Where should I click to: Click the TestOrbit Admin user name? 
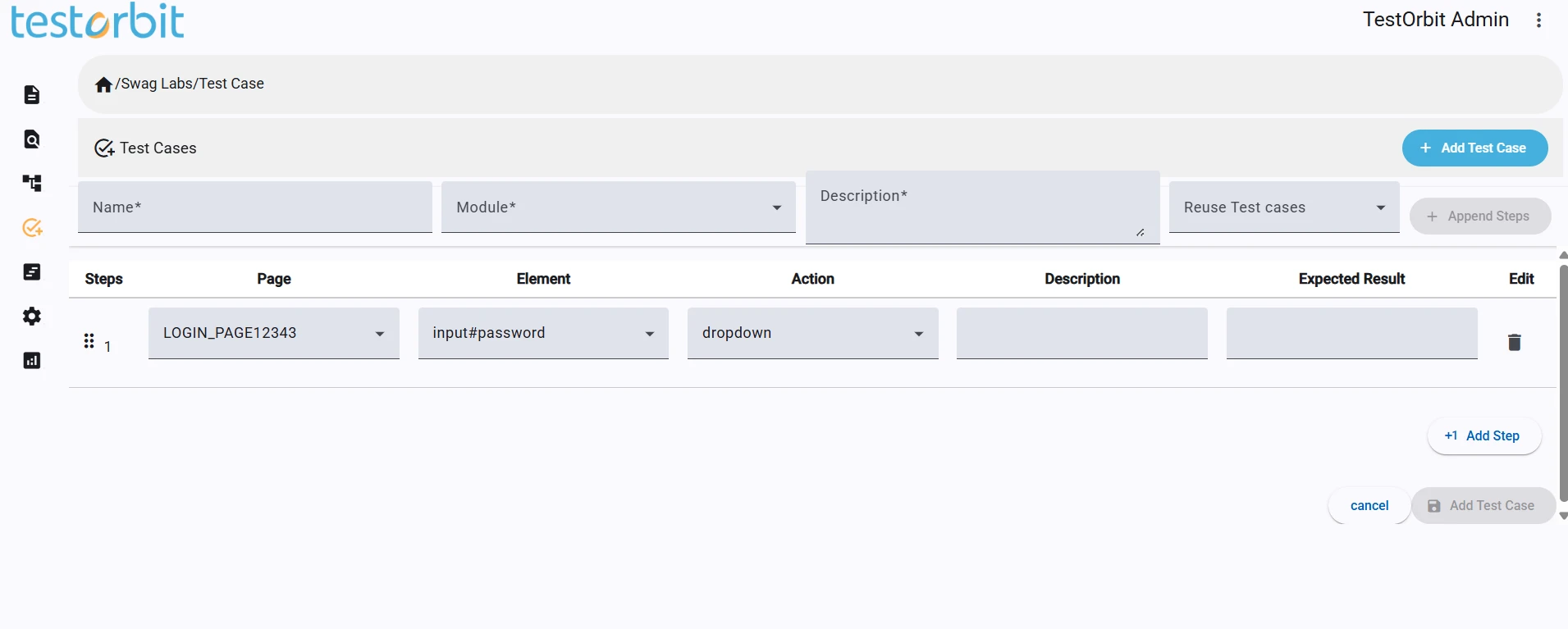click(1436, 20)
